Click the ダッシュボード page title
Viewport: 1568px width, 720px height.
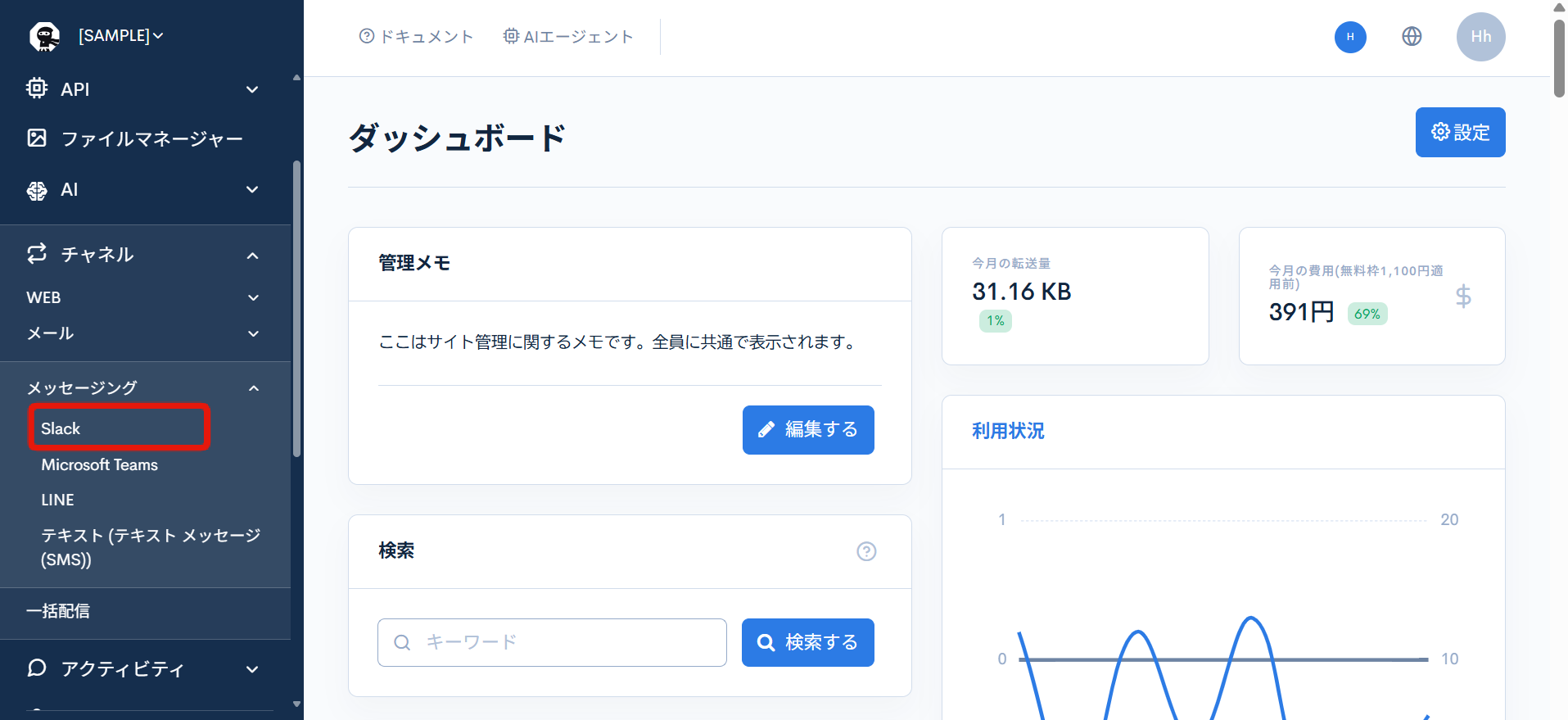coord(457,138)
